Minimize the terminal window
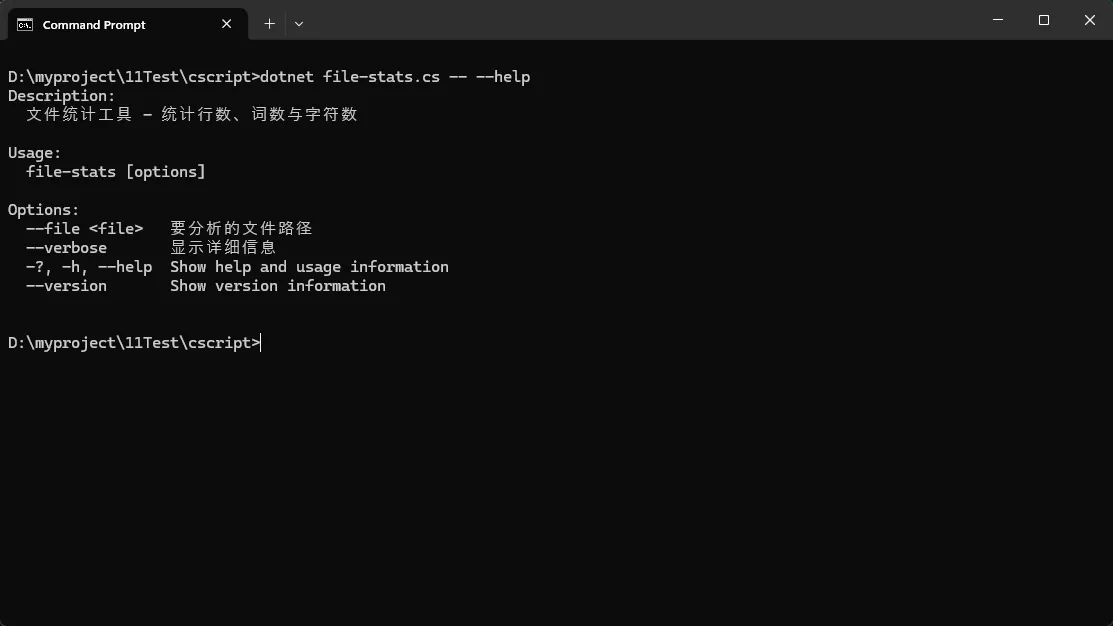The width and height of the screenshot is (1113, 626). pos(998,20)
